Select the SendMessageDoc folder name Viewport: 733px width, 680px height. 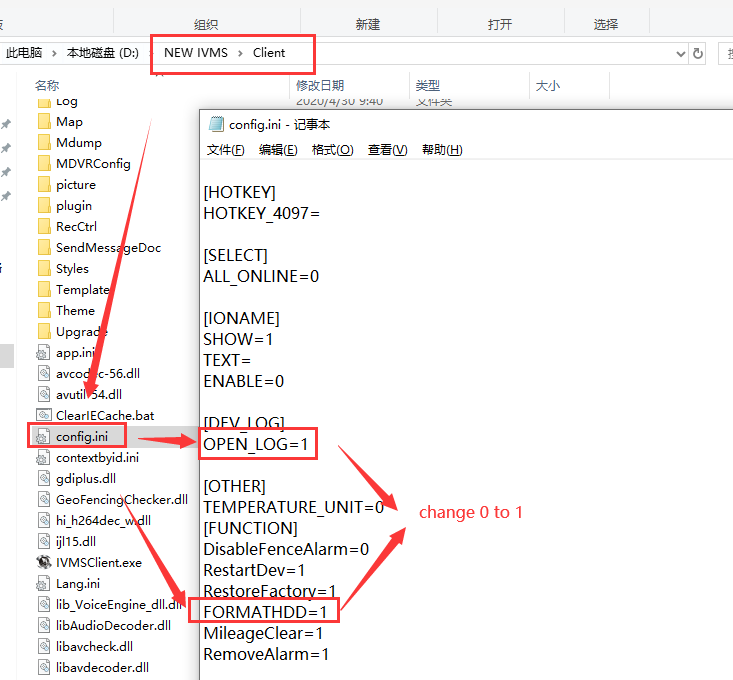[108, 248]
